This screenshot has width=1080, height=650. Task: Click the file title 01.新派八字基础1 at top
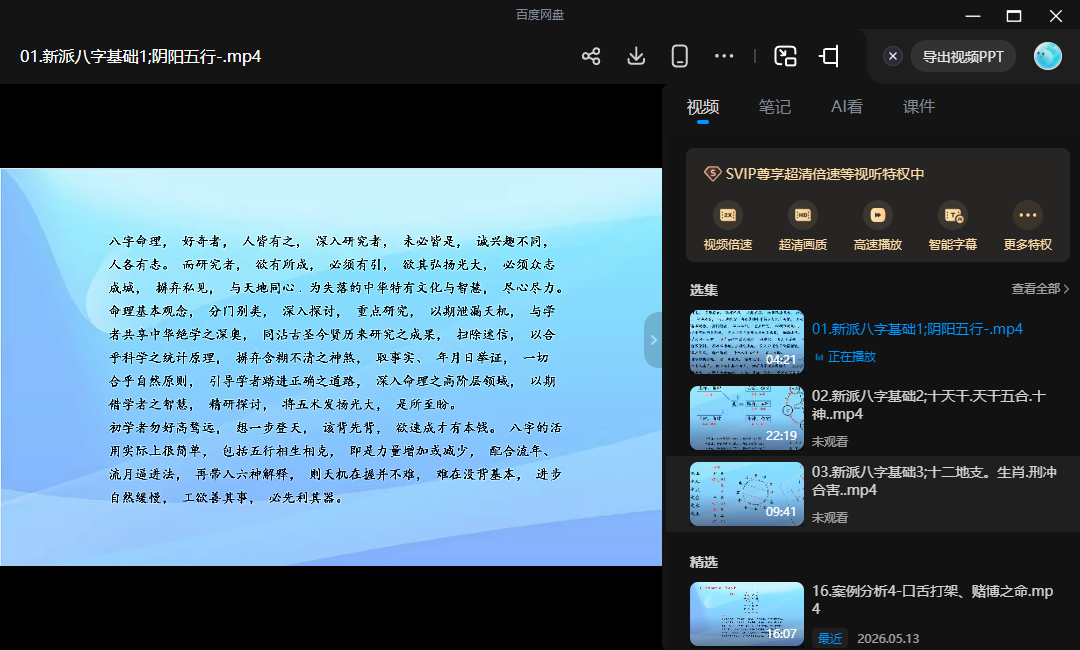coord(141,56)
